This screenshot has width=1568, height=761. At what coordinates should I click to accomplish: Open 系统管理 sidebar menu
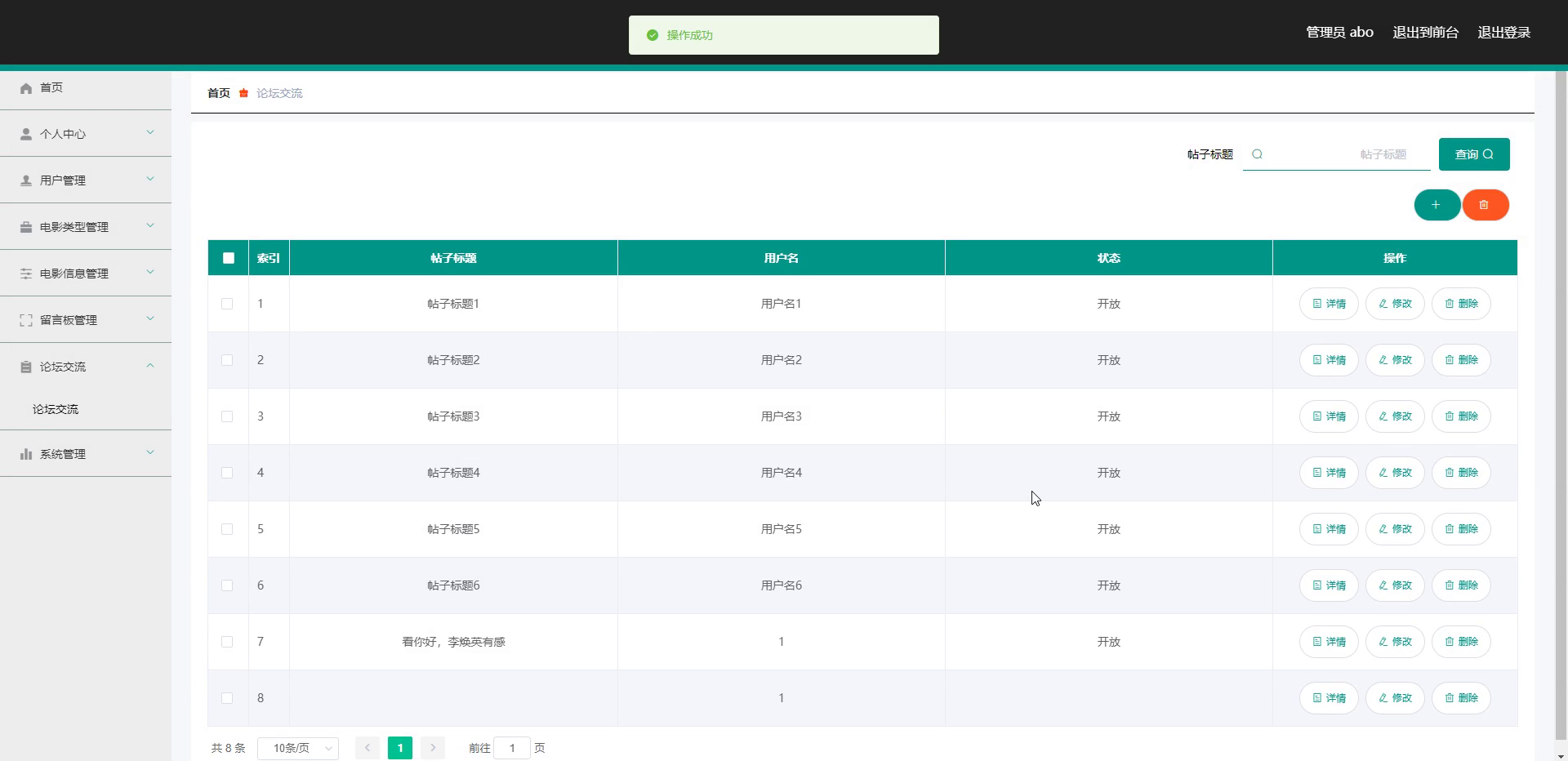tap(86, 454)
